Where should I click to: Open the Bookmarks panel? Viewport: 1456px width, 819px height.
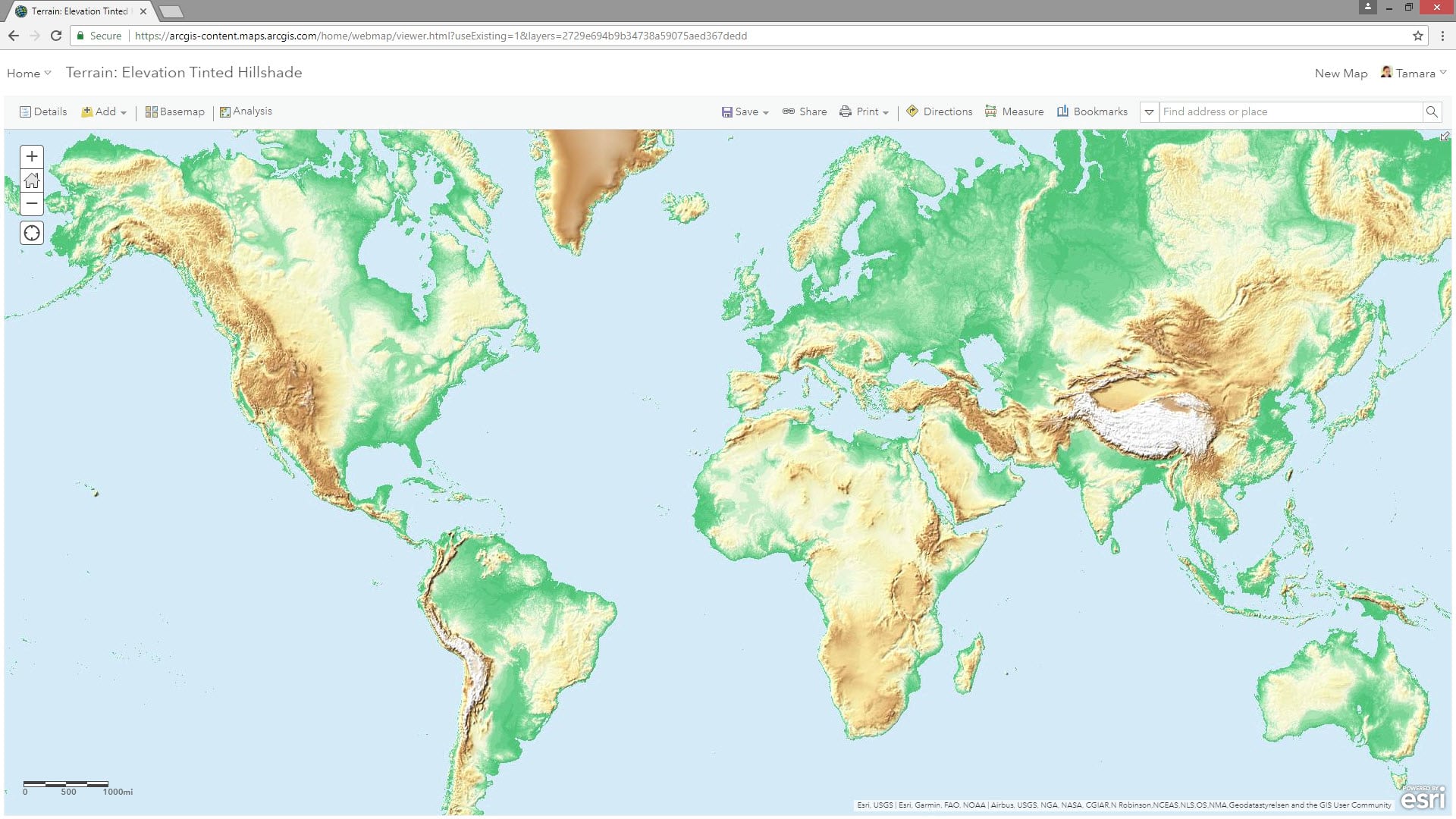(1092, 111)
